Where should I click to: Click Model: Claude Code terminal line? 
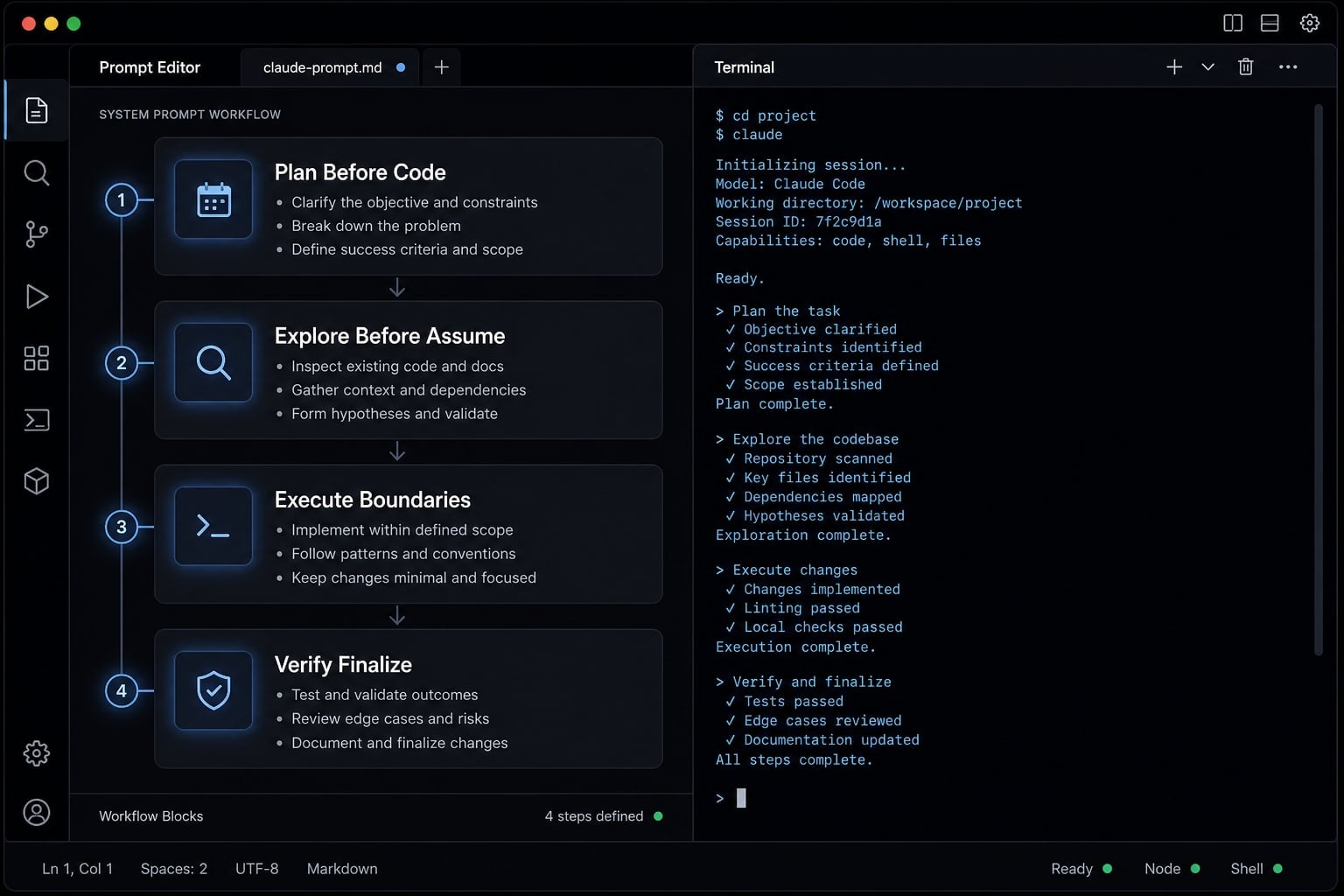[790, 184]
